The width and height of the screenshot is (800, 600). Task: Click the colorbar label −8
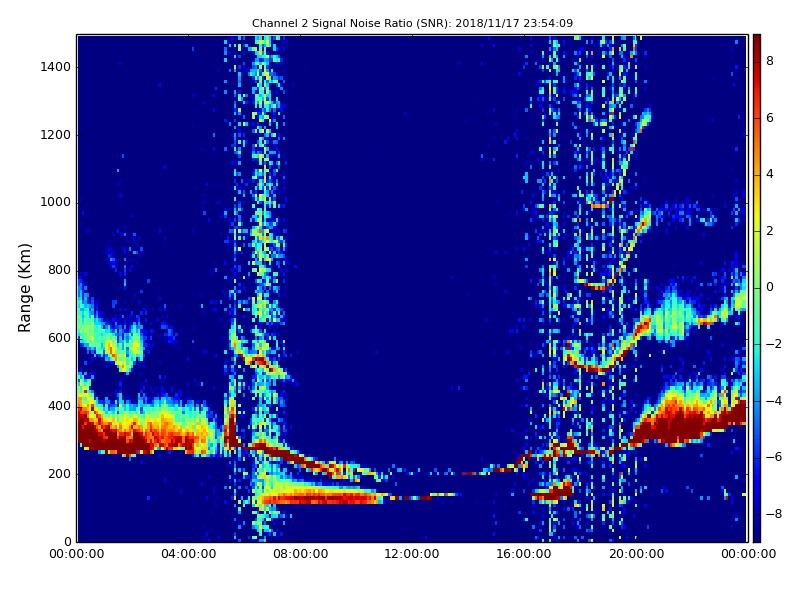click(x=774, y=514)
